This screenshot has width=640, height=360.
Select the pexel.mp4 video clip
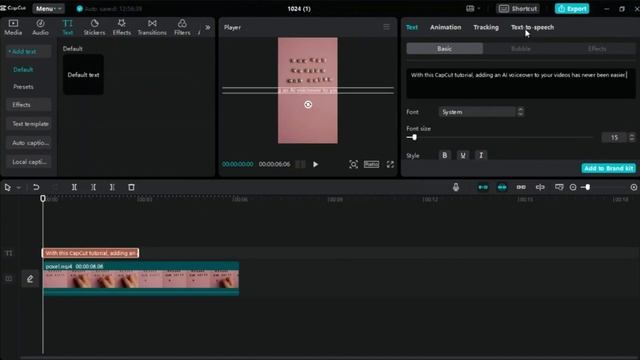(141, 278)
